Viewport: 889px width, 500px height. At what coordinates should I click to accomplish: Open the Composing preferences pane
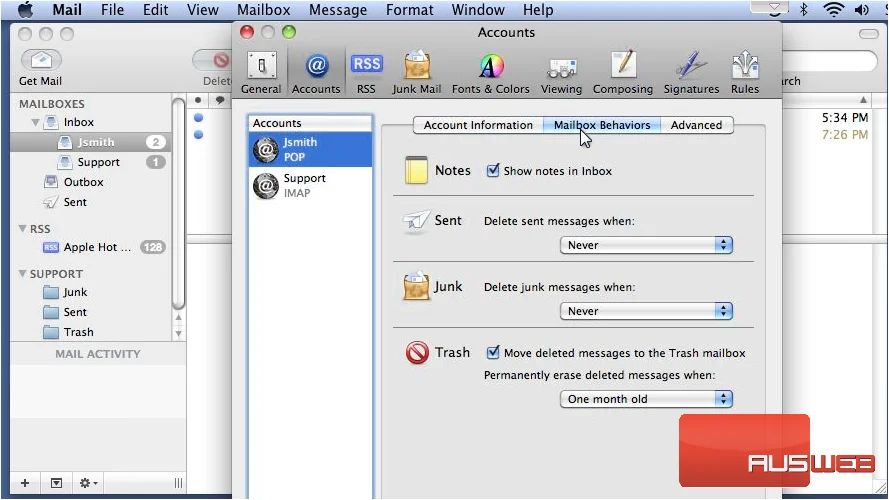coord(623,73)
